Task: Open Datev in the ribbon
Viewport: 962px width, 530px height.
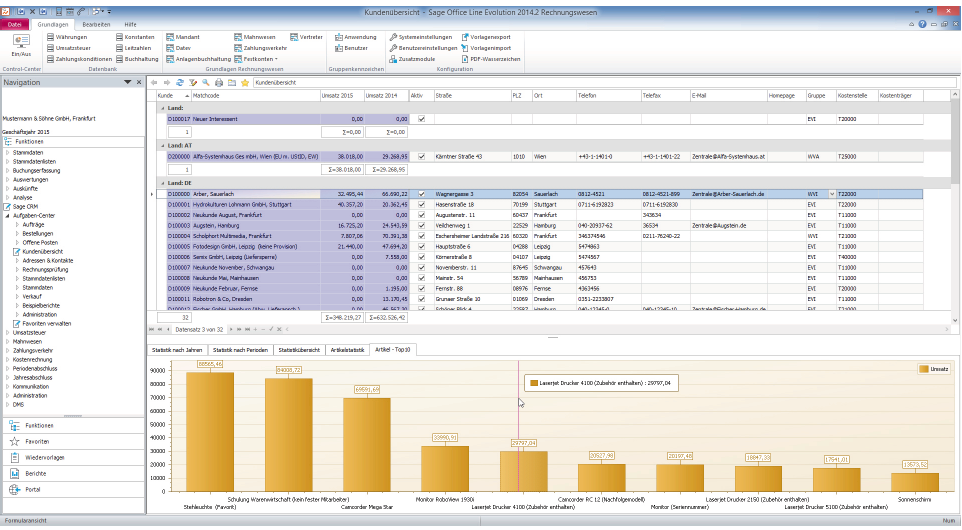Action: coord(179,48)
